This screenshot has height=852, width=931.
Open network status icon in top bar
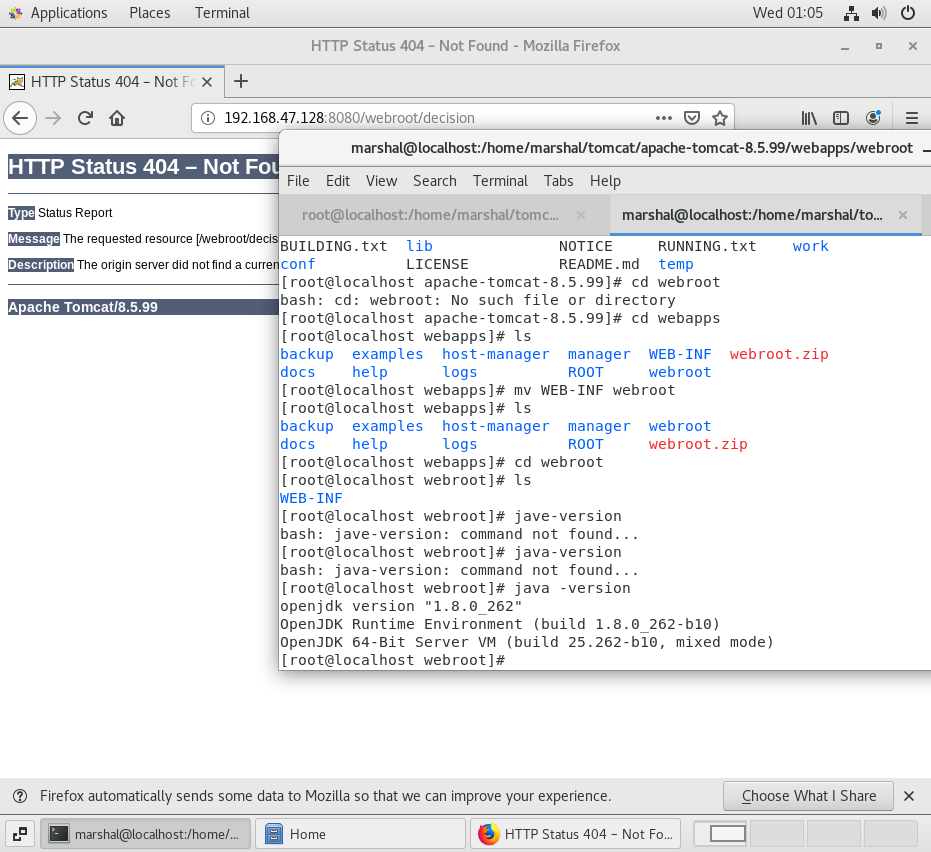click(x=851, y=13)
